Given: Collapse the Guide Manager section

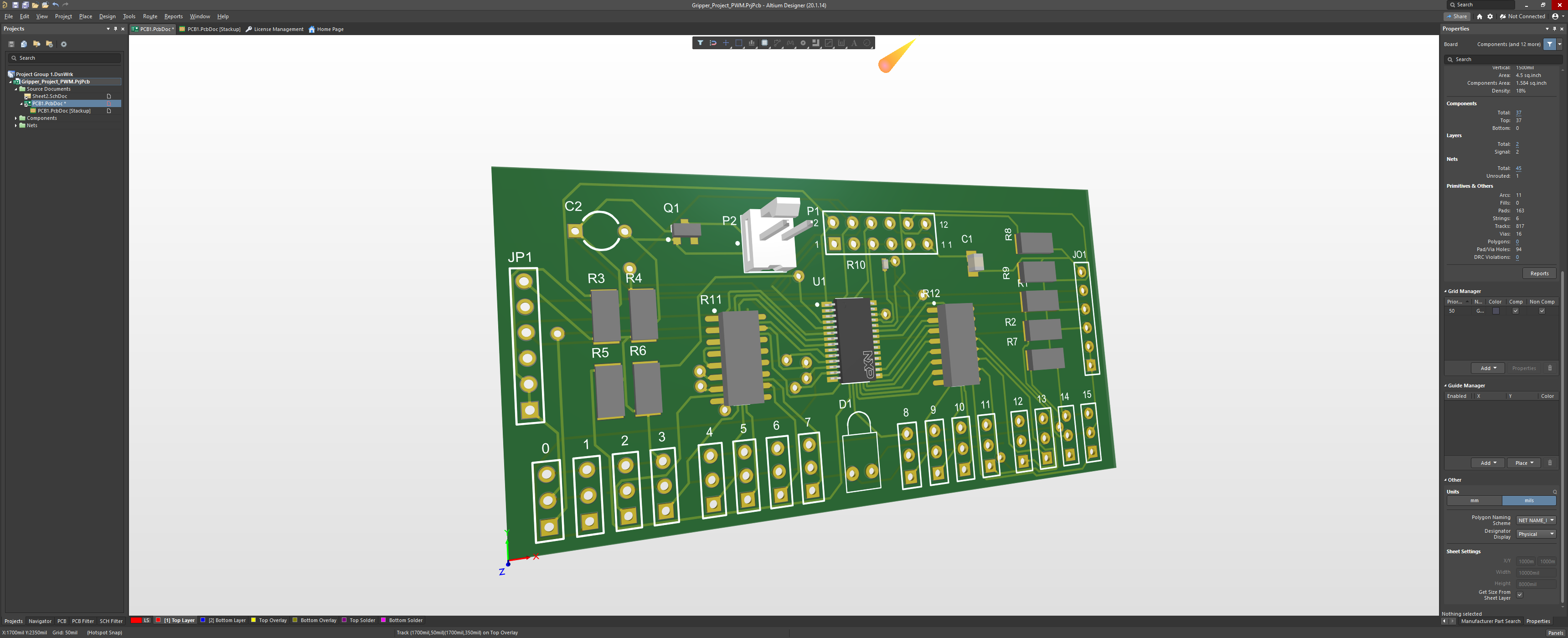Looking at the screenshot, I should click(1446, 386).
